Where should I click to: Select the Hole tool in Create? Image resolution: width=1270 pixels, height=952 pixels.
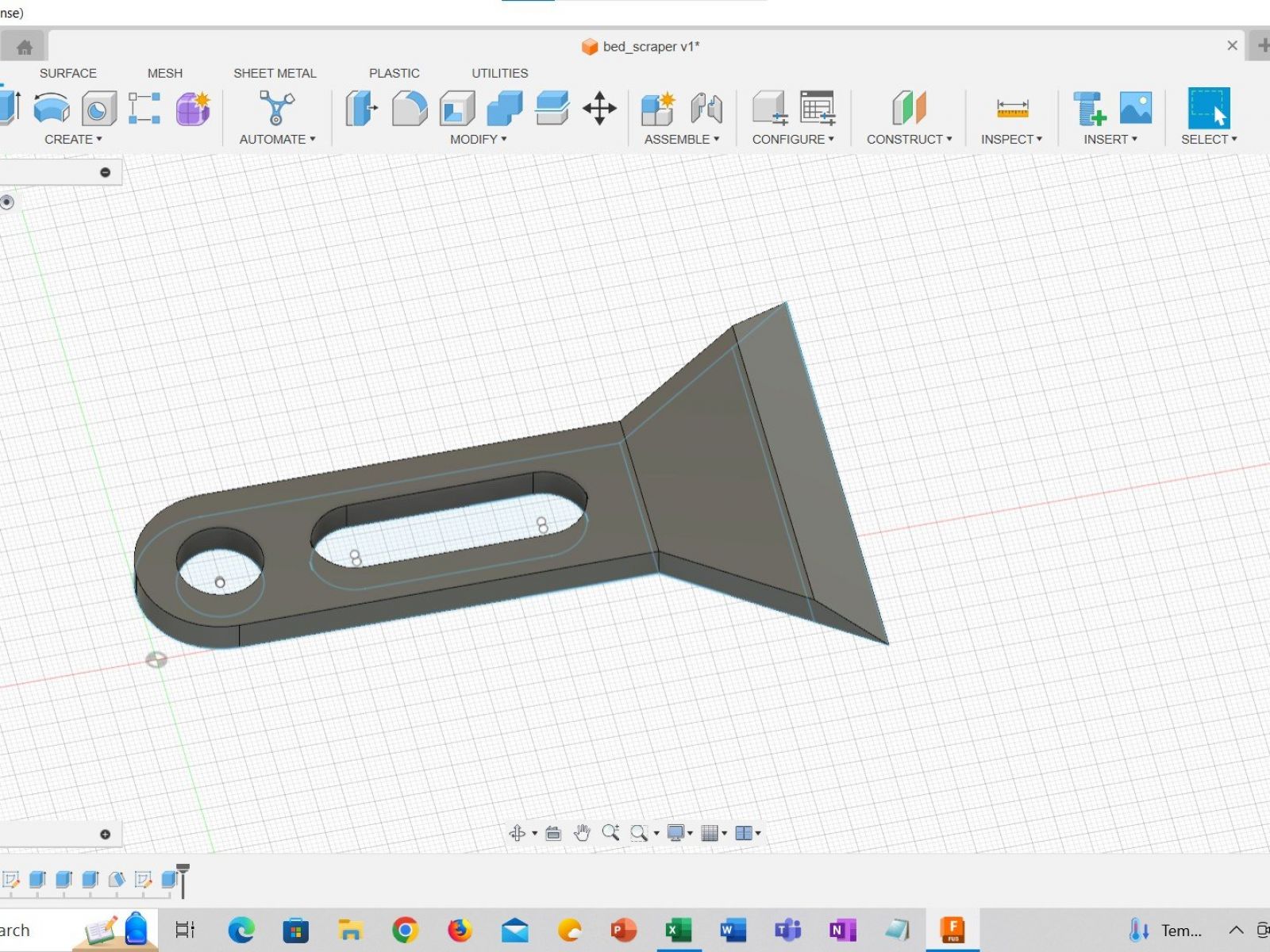98,109
